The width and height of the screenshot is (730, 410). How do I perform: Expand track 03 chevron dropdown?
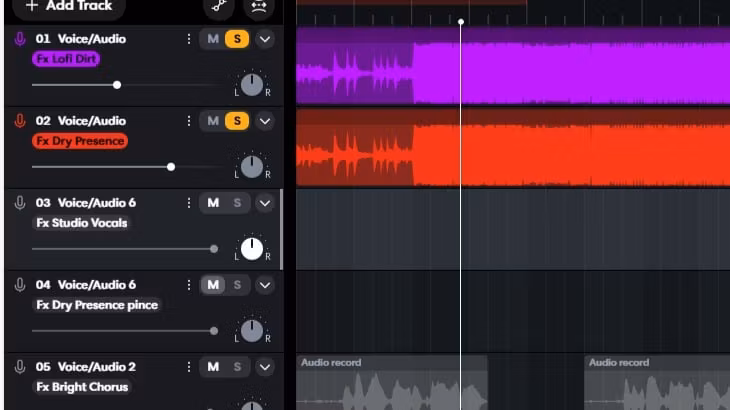pos(265,203)
